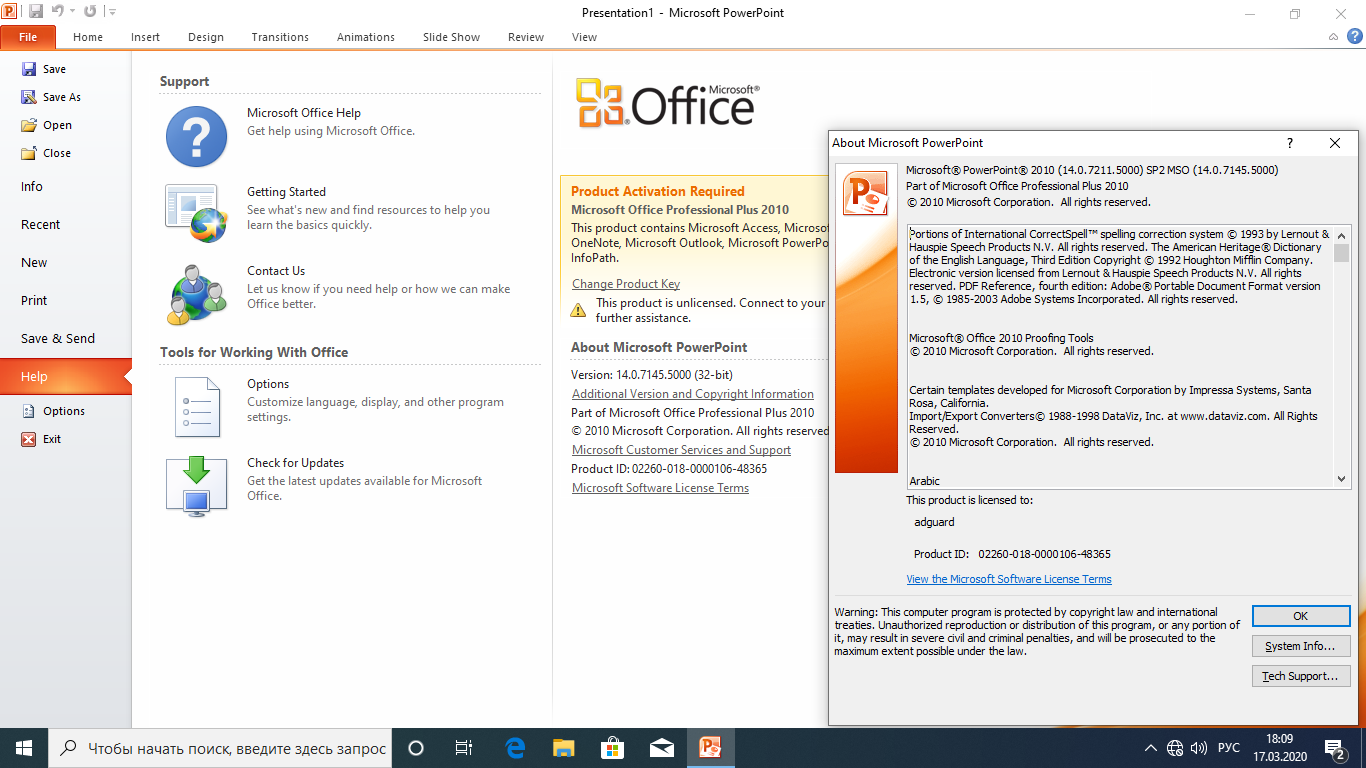The height and width of the screenshot is (768, 1366).
Task: Open Task View on the taskbar
Action: coord(464,748)
